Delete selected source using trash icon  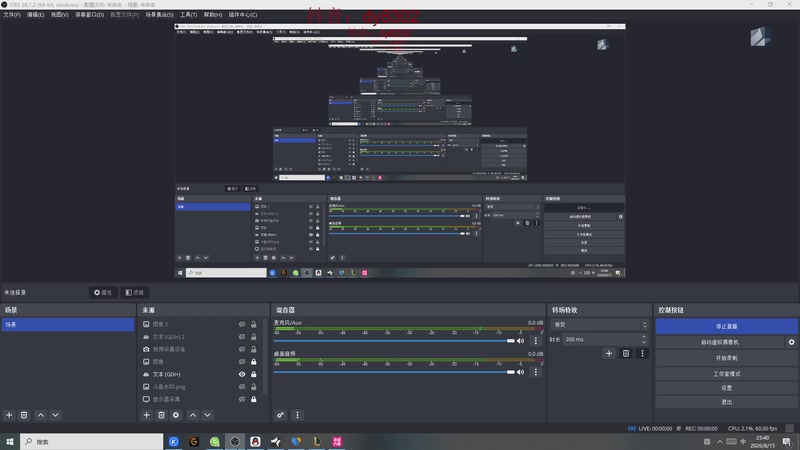pos(161,415)
